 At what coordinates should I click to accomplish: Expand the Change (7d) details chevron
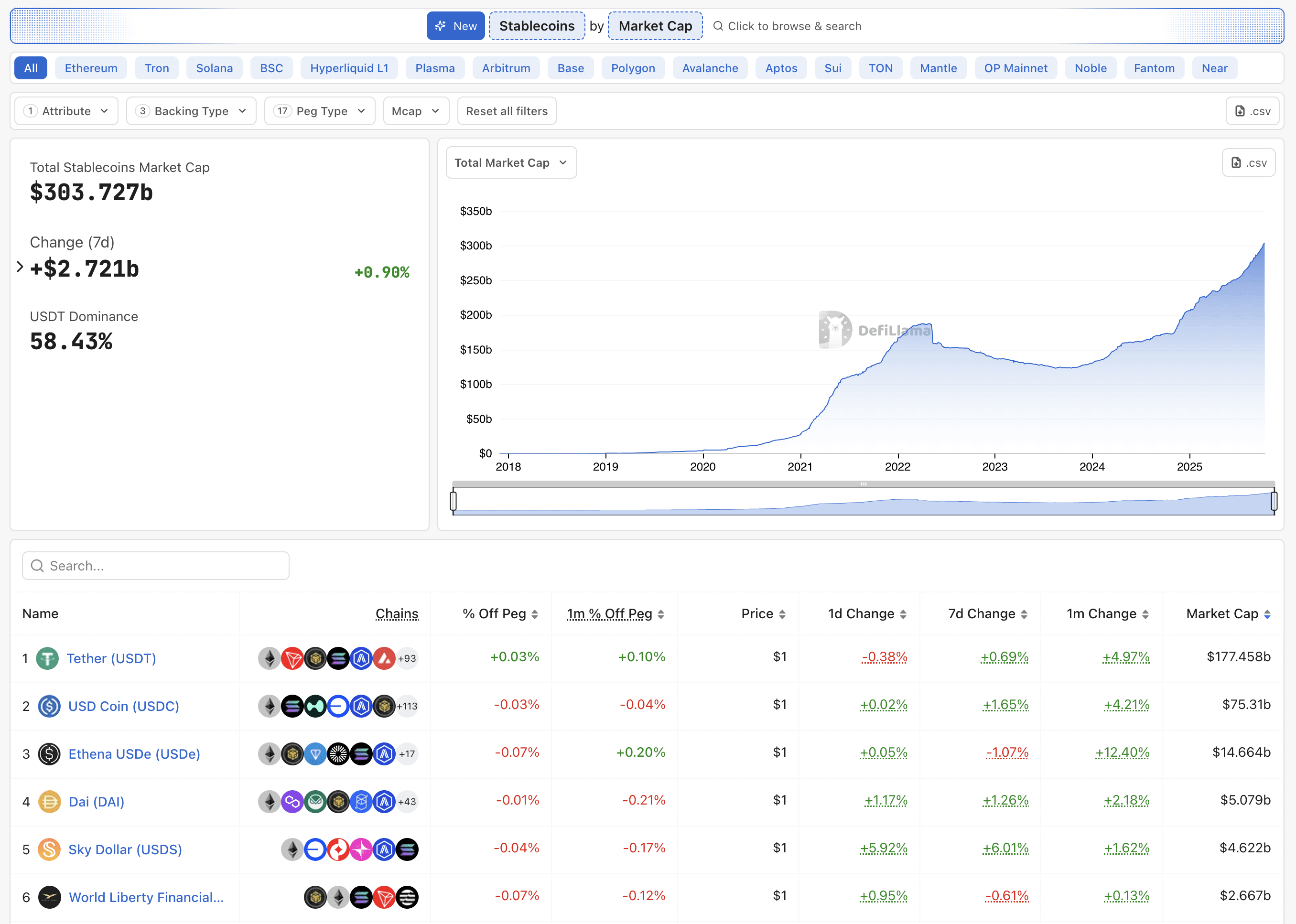(x=20, y=266)
